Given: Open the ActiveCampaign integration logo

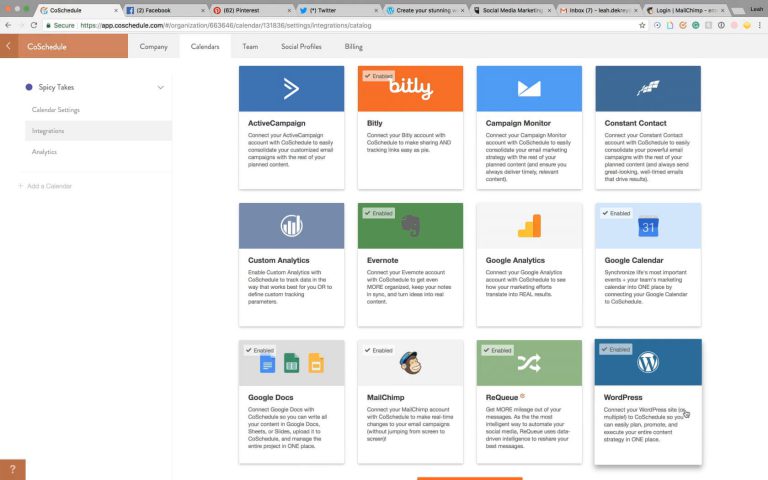Looking at the screenshot, I should (291, 89).
